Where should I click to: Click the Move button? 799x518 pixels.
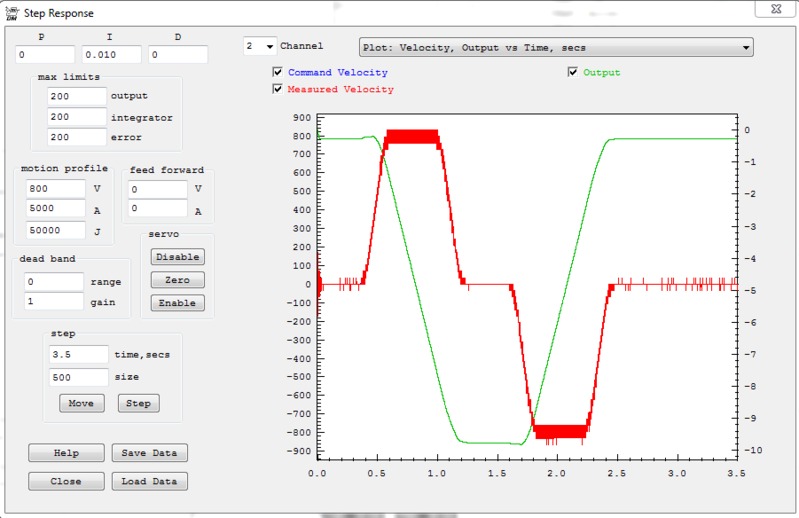click(81, 404)
